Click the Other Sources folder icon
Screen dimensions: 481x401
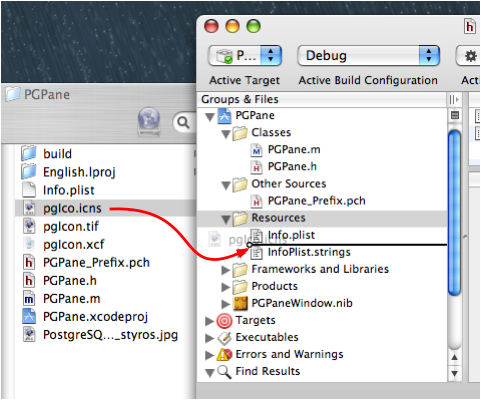(x=240, y=184)
